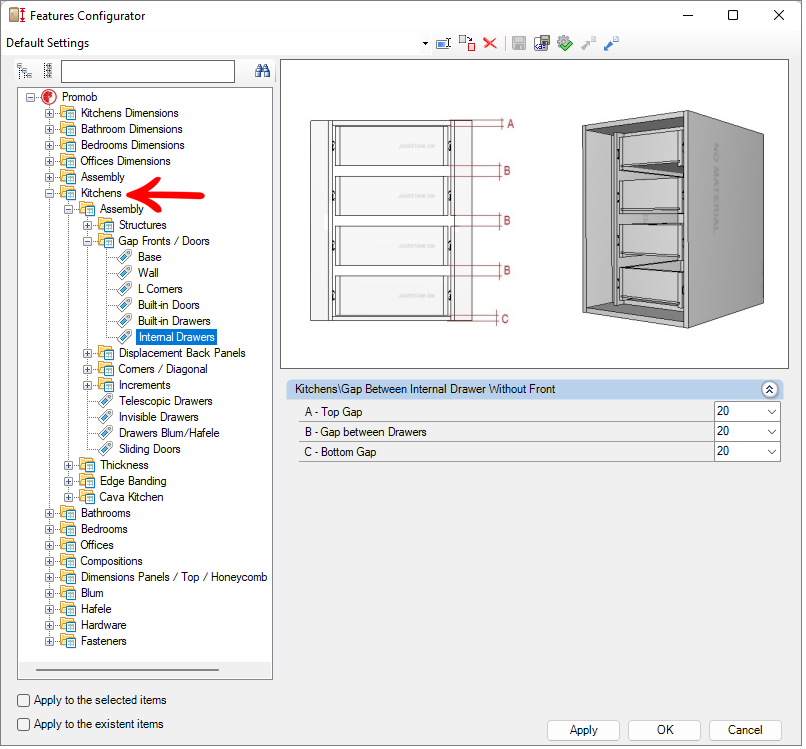Click the tree horizontal scrollbar

(x=127, y=670)
